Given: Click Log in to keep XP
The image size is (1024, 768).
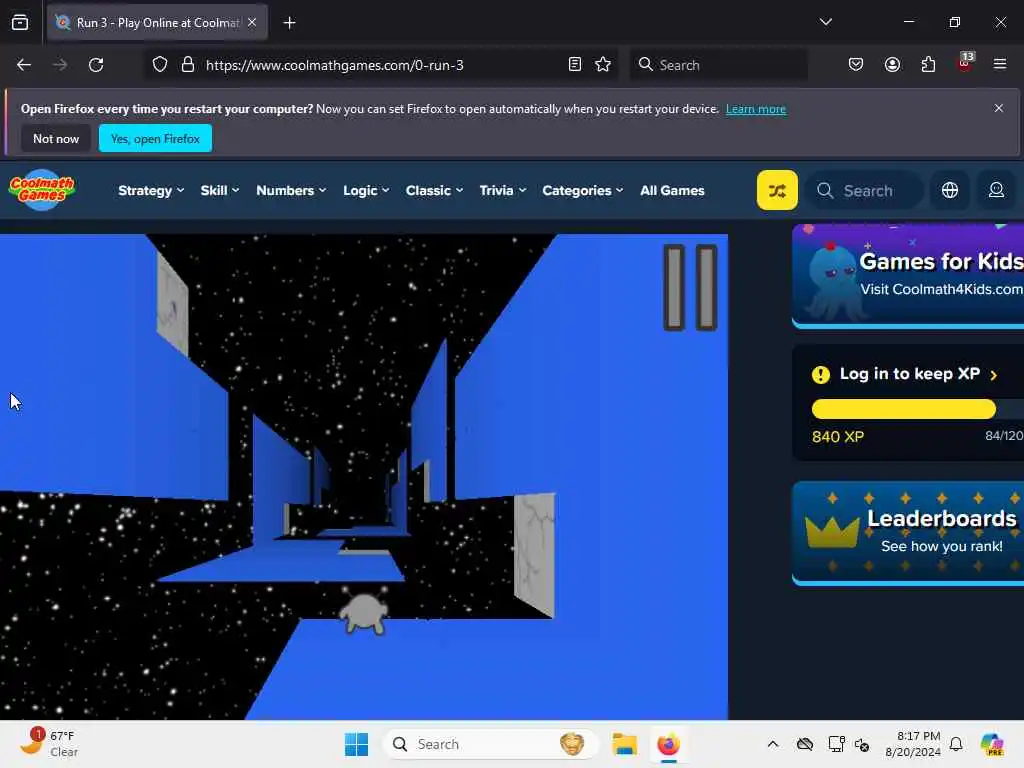Looking at the screenshot, I should point(909,374).
